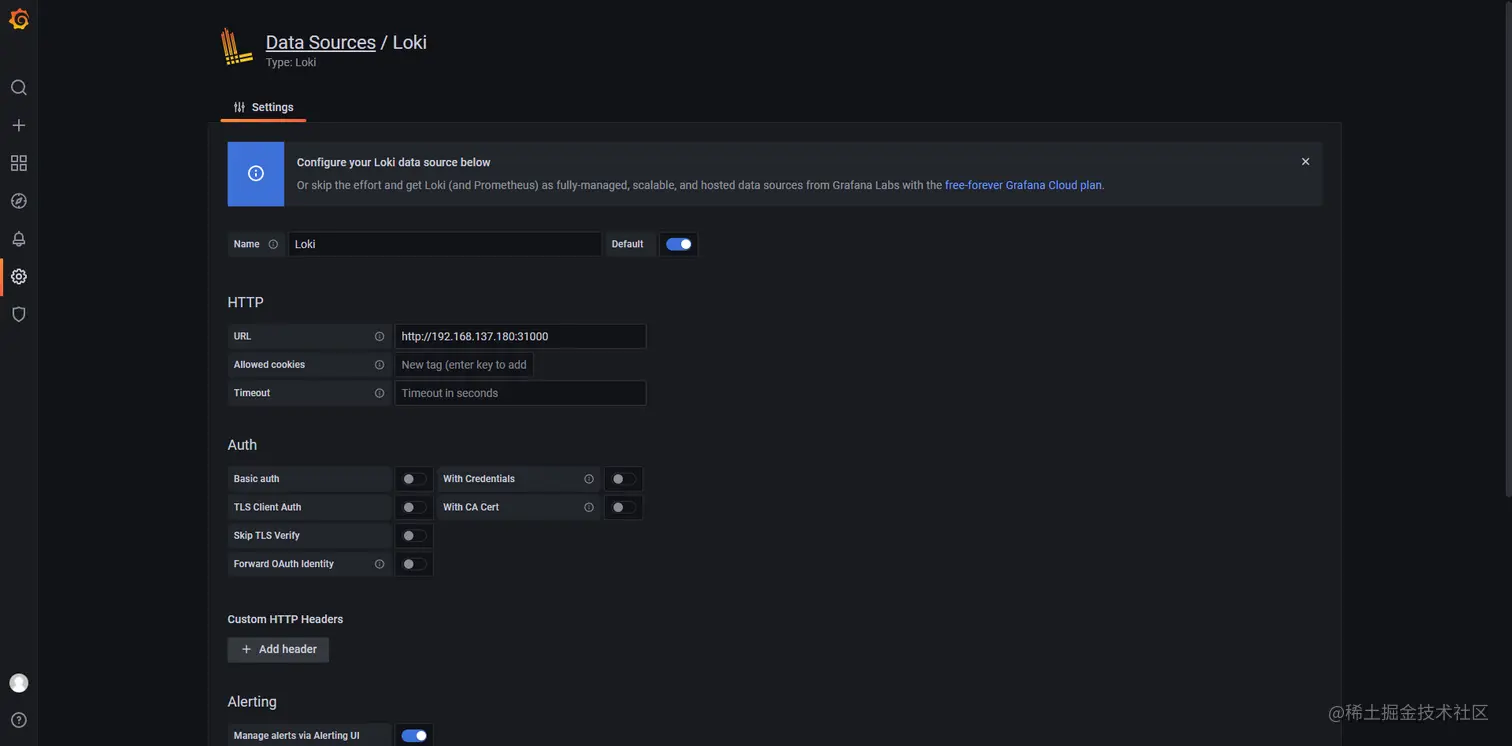This screenshot has height=746, width=1512.
Task: Show info tooltip for Timeout
Action: [x=379, y=393]
